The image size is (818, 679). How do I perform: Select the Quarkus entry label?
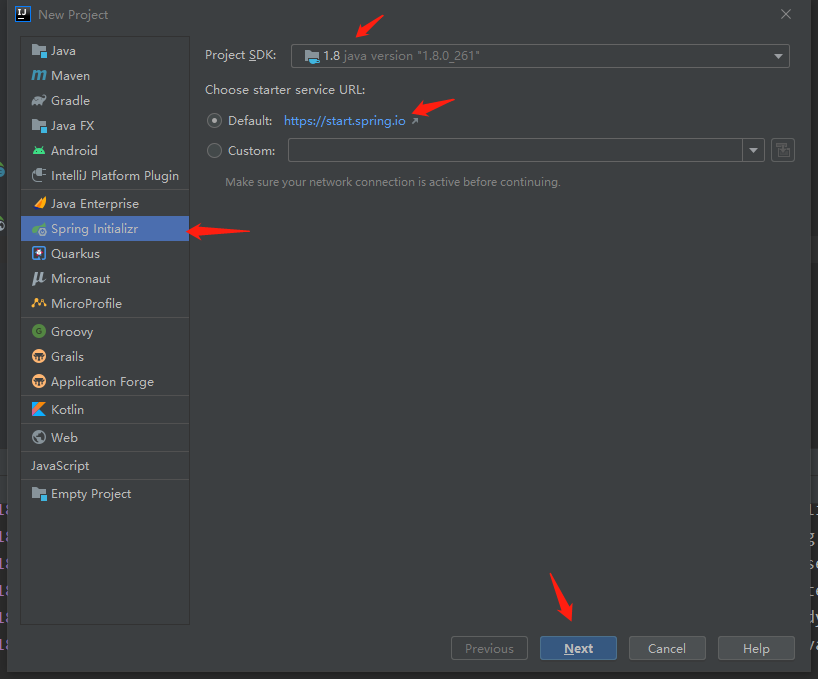[75, 253]
